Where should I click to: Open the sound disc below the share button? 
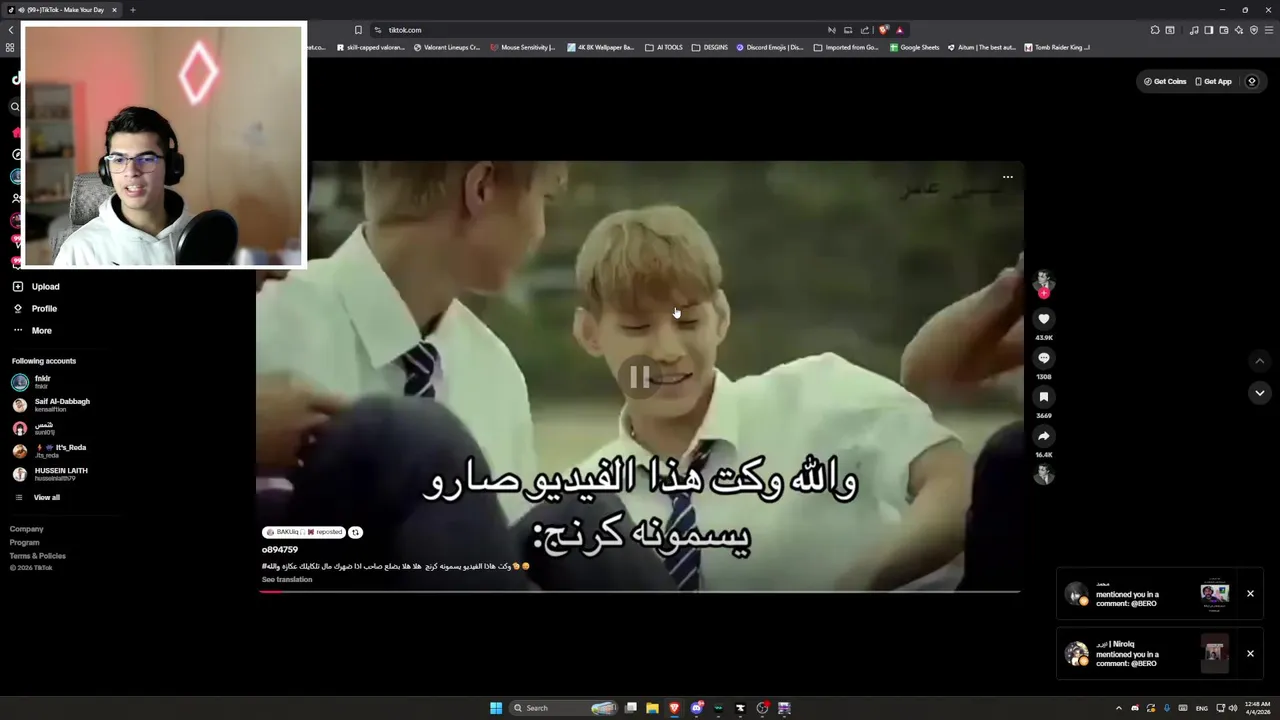[x=1044, y=475]
